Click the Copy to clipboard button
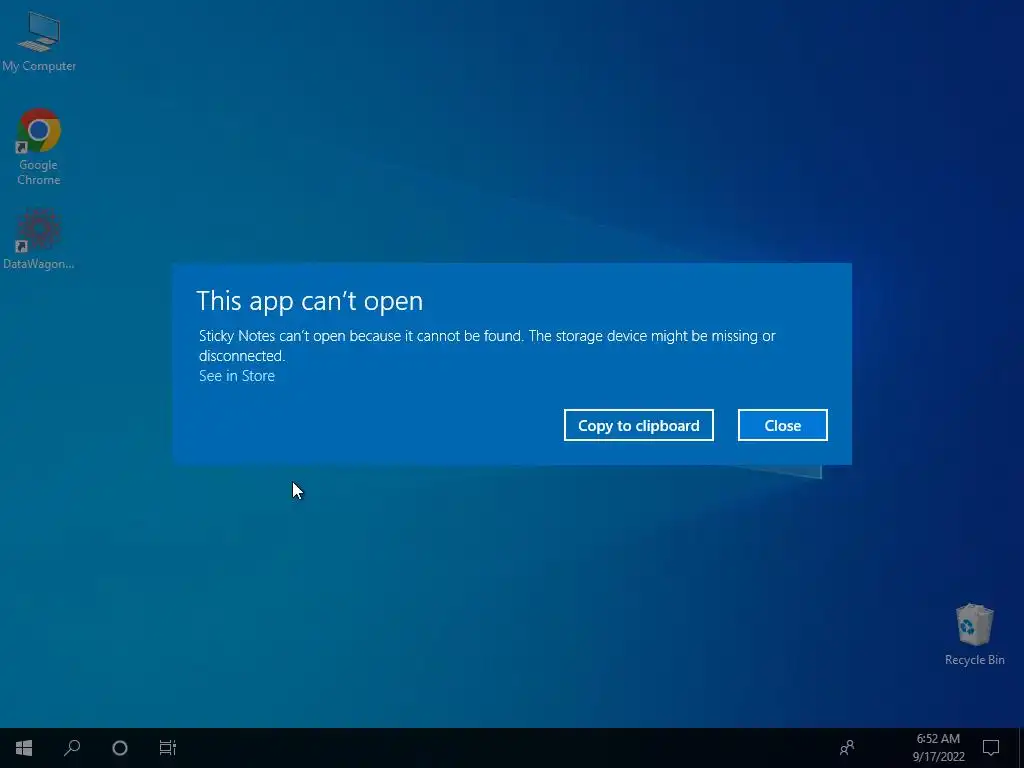 tap(639, 425)
